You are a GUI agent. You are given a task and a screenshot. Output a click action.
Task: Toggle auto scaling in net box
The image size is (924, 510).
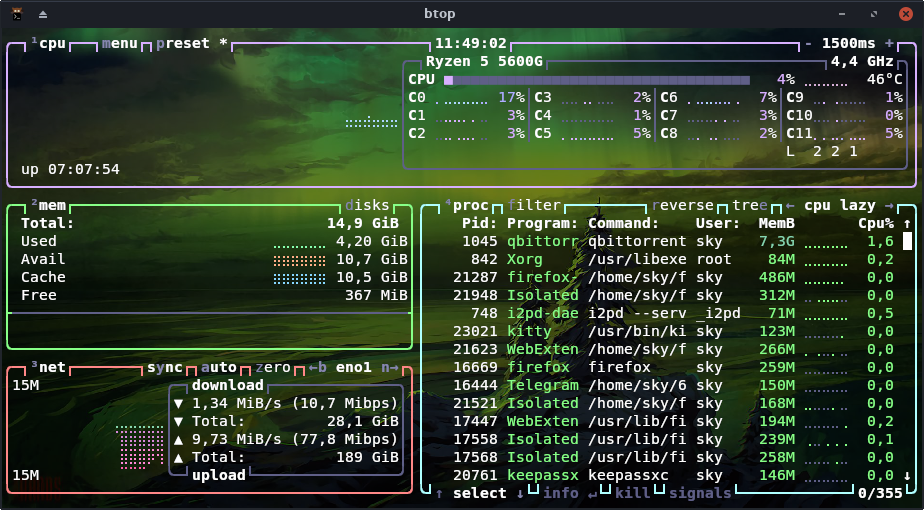pos(219,367)
